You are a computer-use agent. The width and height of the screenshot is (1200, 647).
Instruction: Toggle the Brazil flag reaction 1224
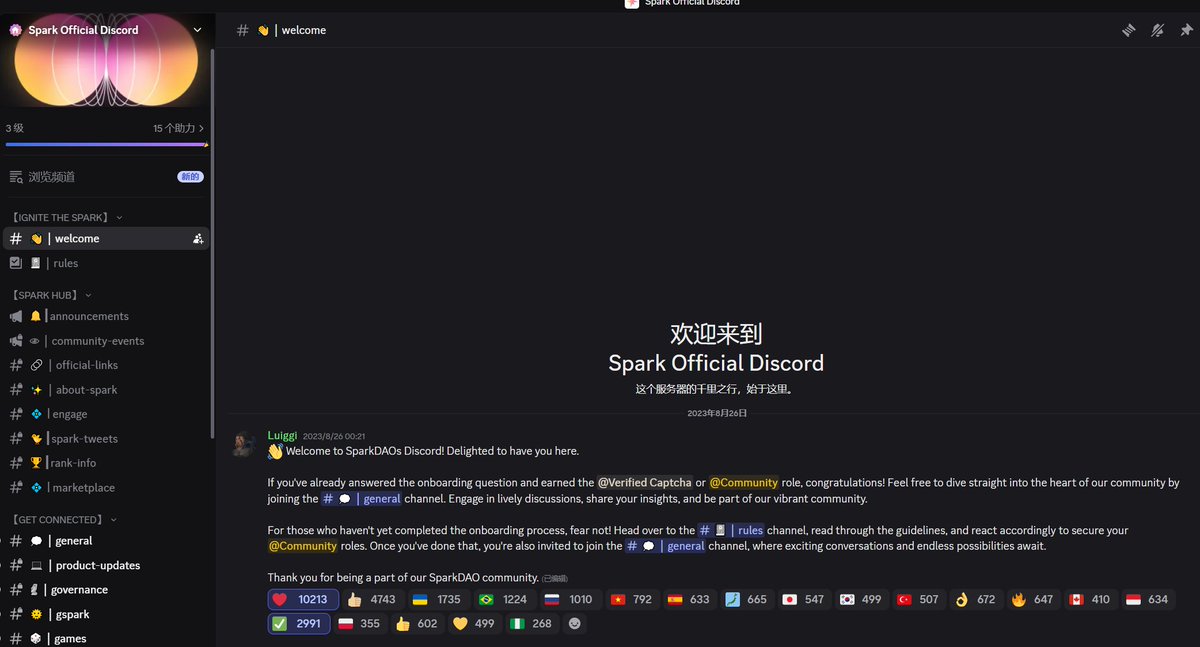[x=503, y=600]
